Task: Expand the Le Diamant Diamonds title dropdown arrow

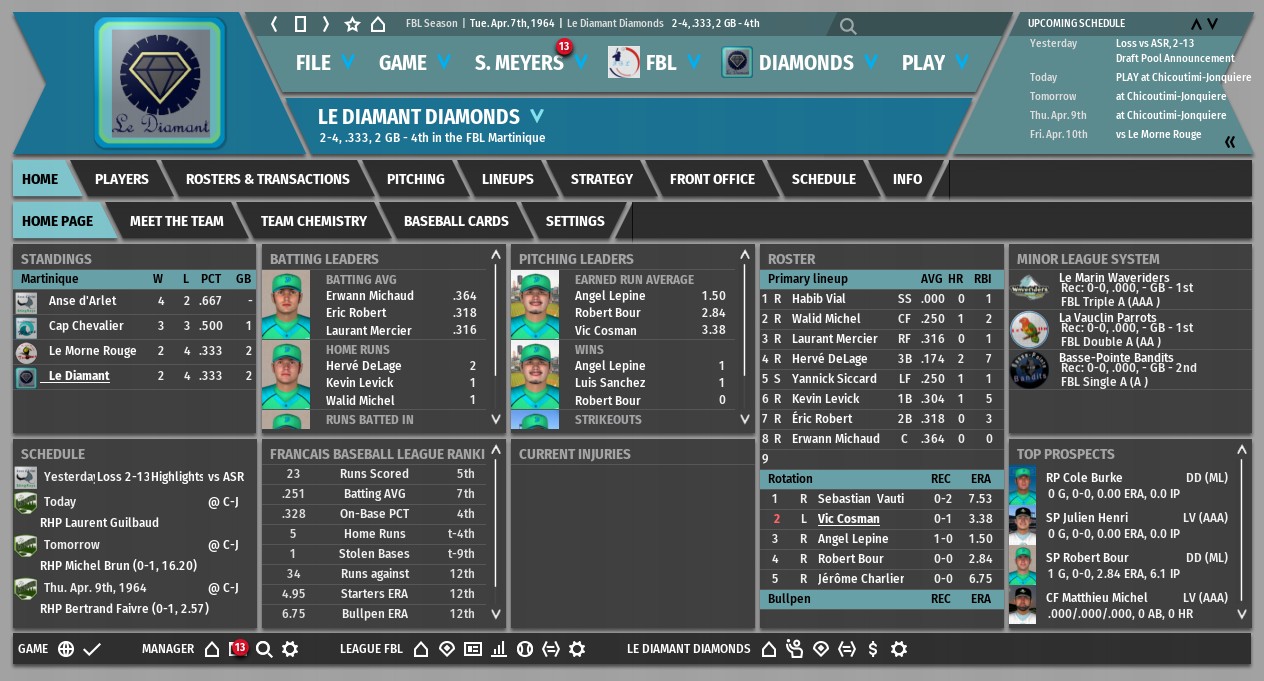Action: click(537, 116)
